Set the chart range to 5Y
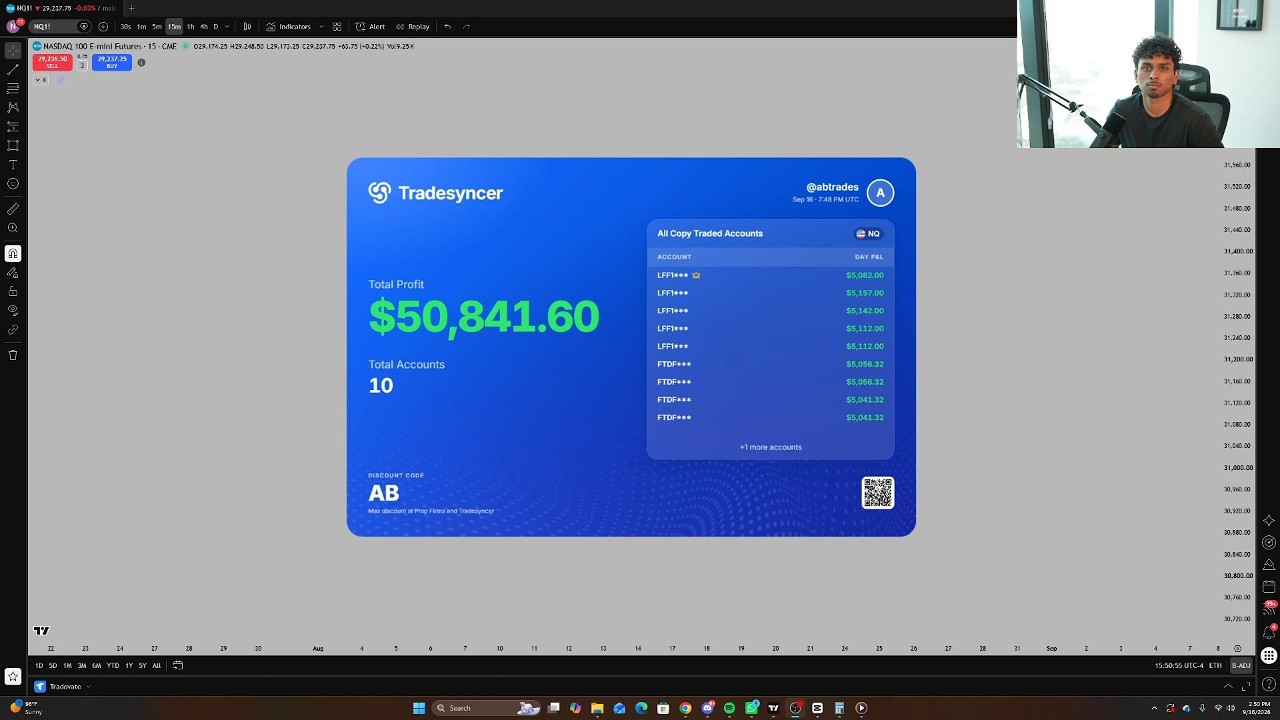This screenshot has width=1280, height=720. point(142,665)
